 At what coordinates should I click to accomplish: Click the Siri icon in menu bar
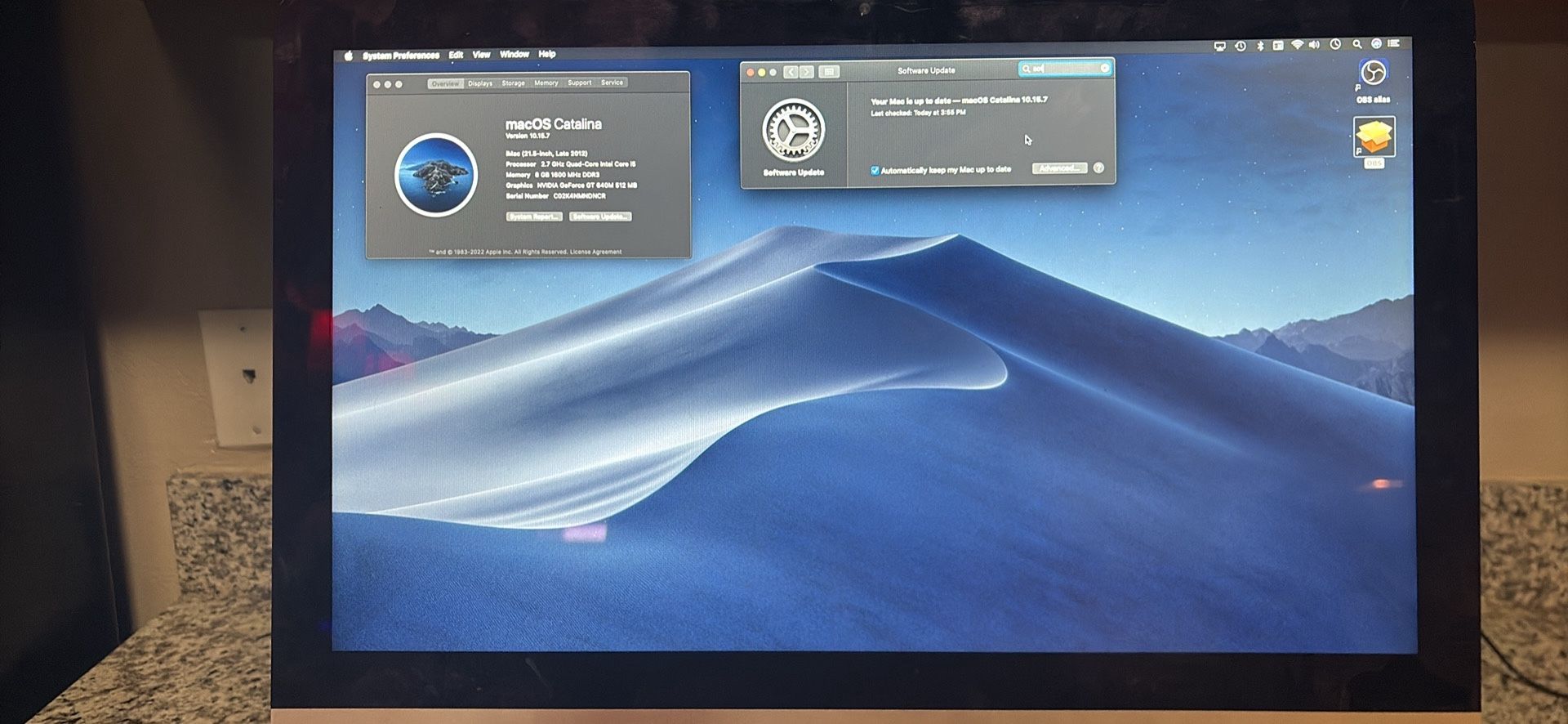tap(1376, 43)
